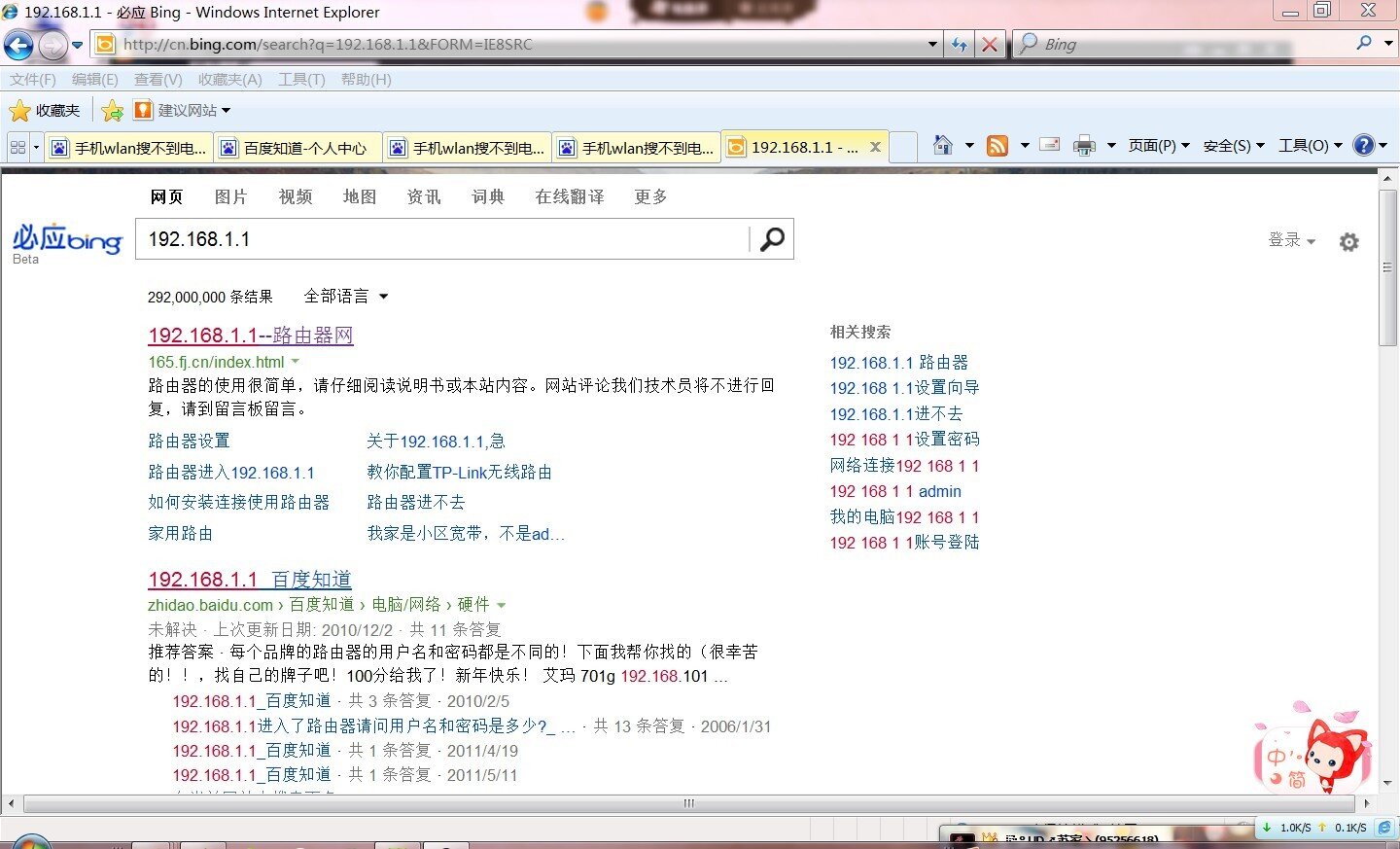The width and height of the screenshot is (1400, 849).
Task: Open the 收藏夹 favorites star button
Action: coord(44,110)
